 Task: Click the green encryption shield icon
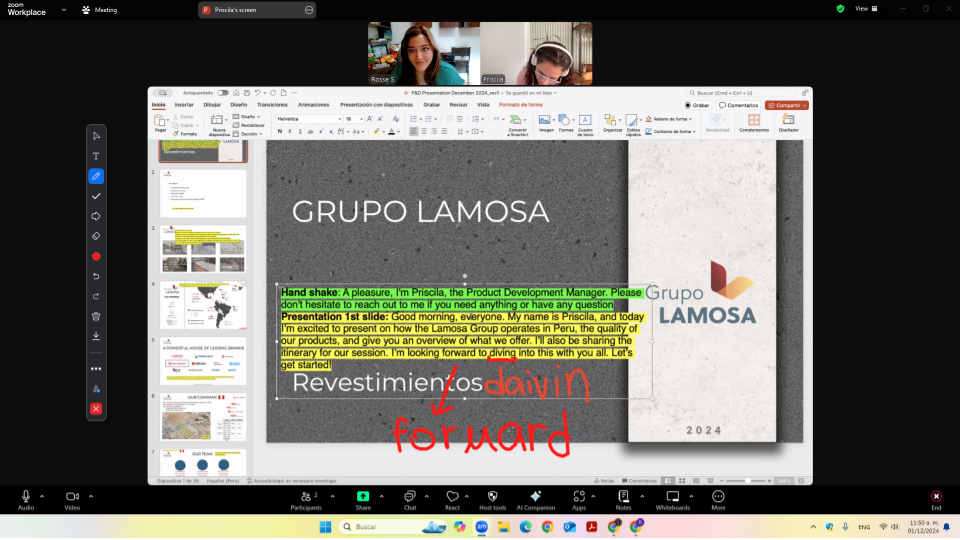[840, 9]
